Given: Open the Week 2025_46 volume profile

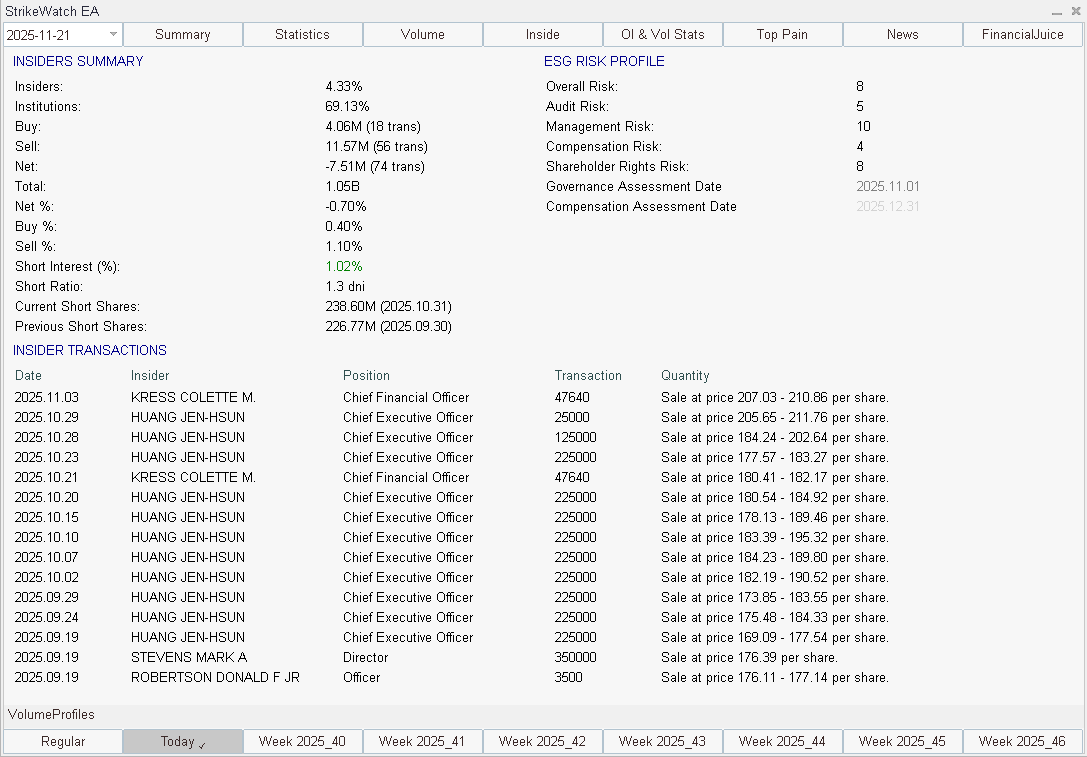Looking at the screenshot, I should (x=1022, y=741).
